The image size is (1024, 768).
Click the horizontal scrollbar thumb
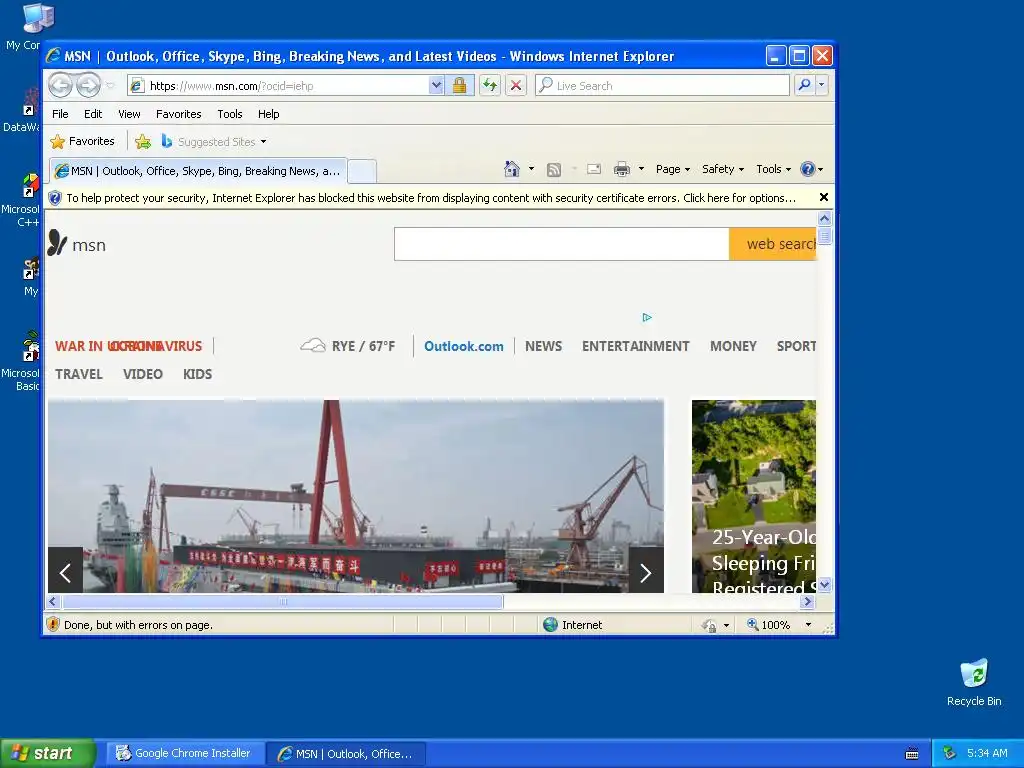pyautogui.click(x=283, y=601)
